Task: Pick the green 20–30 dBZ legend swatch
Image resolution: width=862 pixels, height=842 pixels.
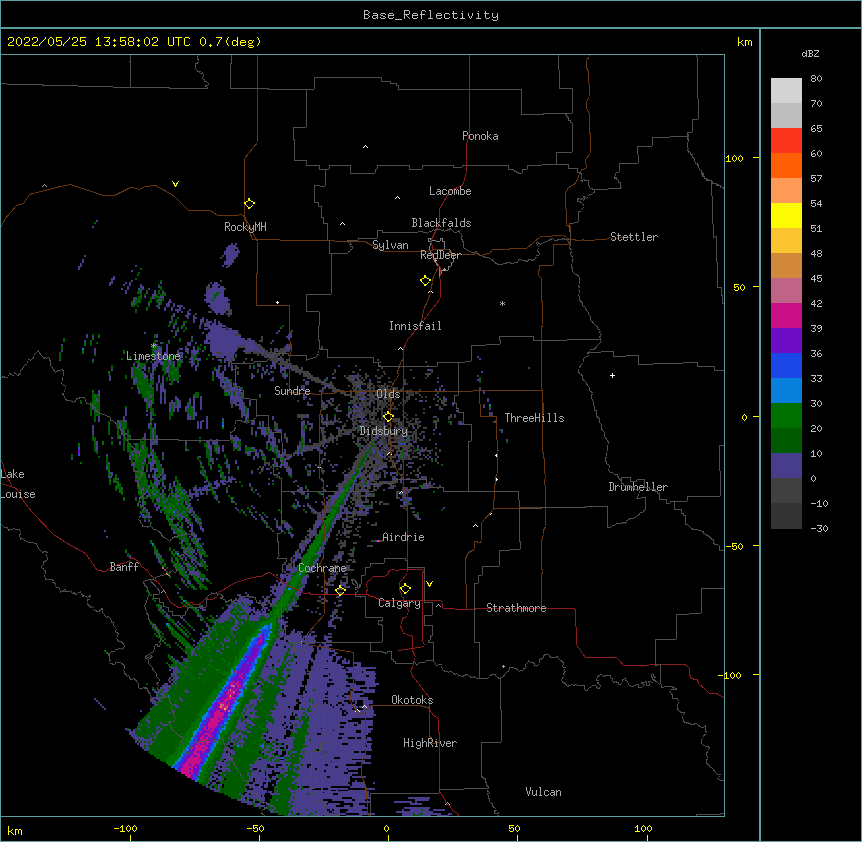Action: pyautogui.click(x=786, y=416)
